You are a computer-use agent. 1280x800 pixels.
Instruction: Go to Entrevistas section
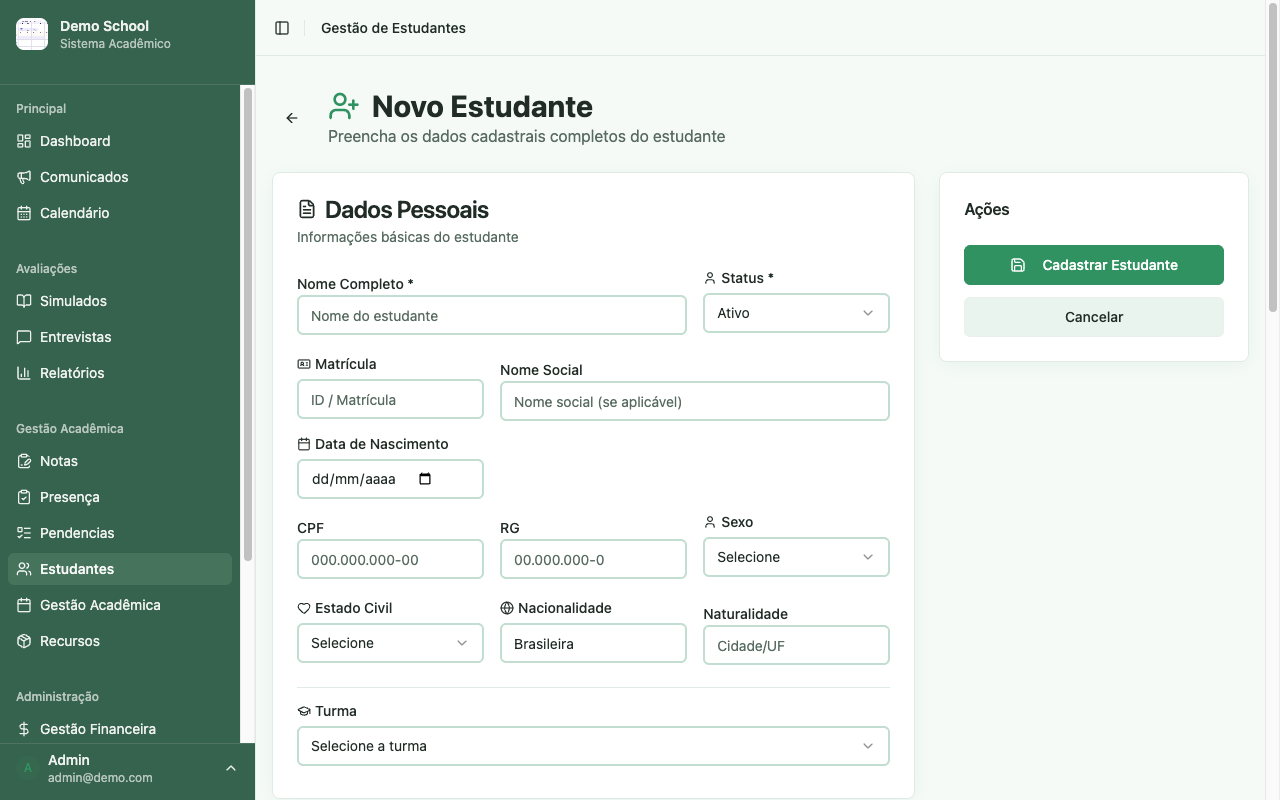120,337
